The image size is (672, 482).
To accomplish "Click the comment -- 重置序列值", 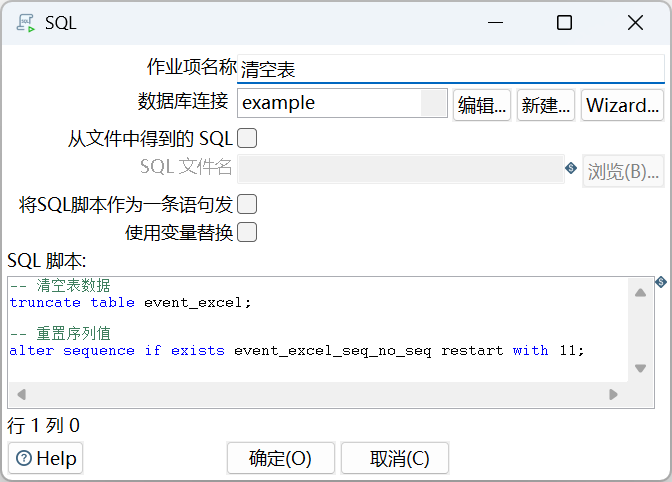I will click(x=60, y=333).
